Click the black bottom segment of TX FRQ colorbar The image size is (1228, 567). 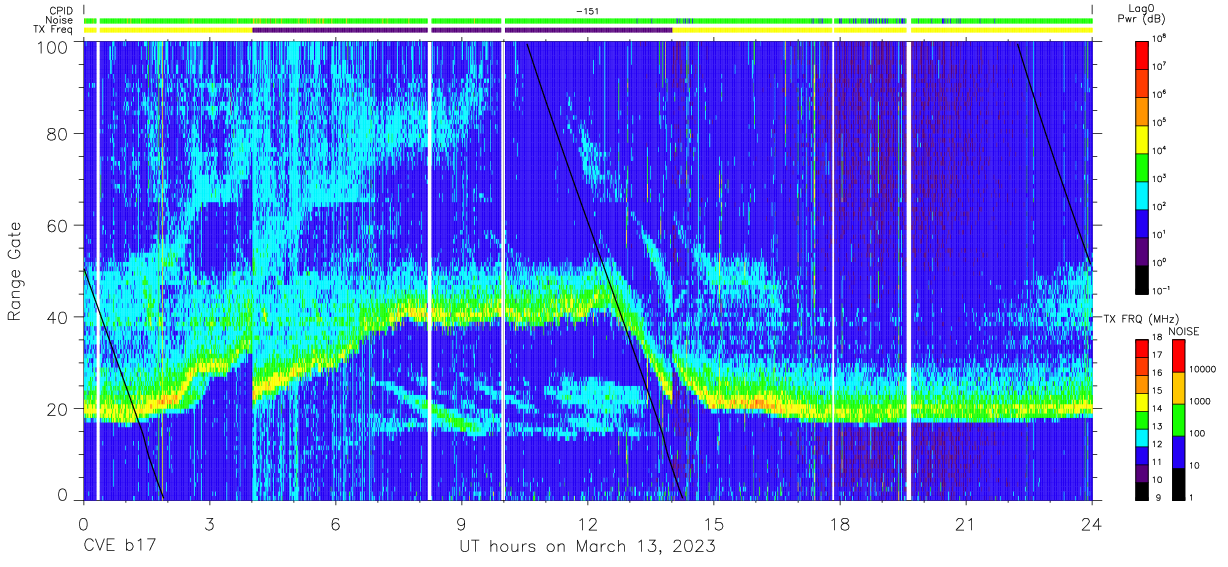(x=1140, y=490)
